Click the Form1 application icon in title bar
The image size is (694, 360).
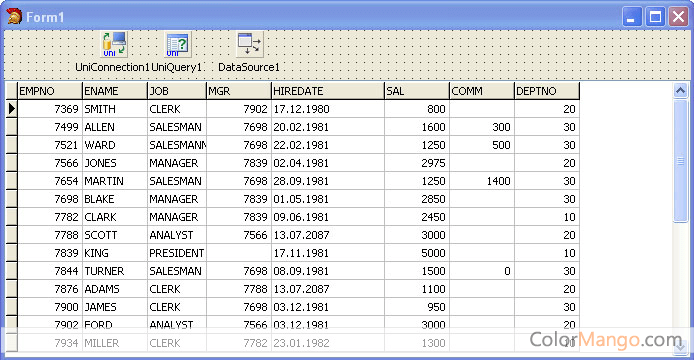pos(14,17)
